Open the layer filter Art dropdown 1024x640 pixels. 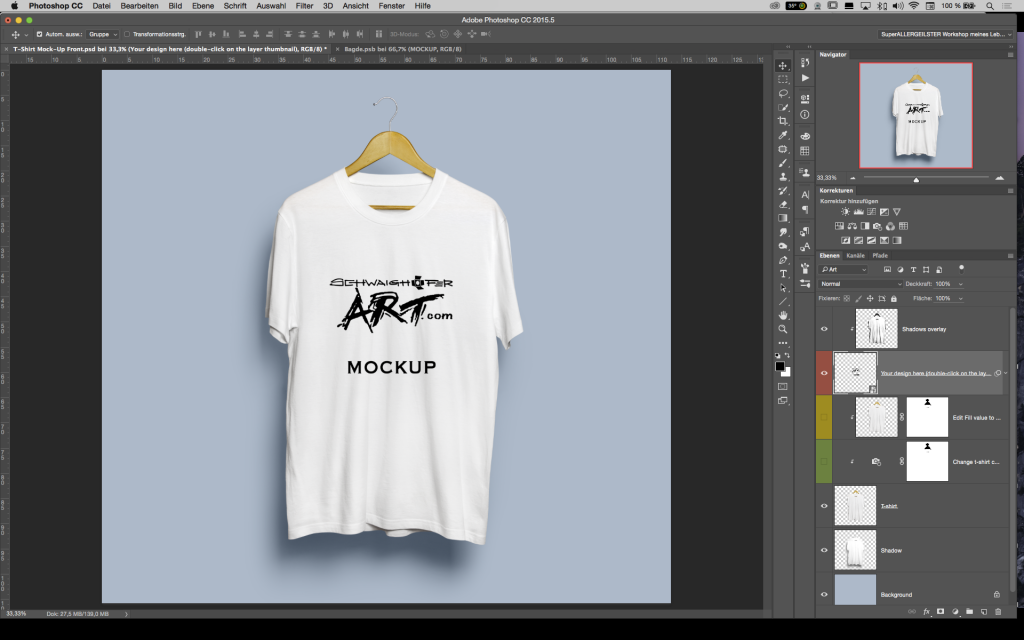[844, 269]
